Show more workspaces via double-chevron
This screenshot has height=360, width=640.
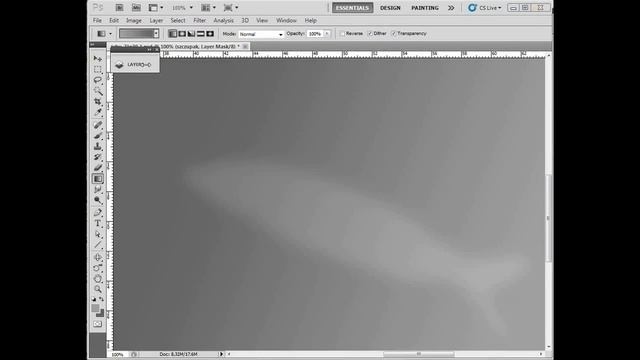click(451, 8)
